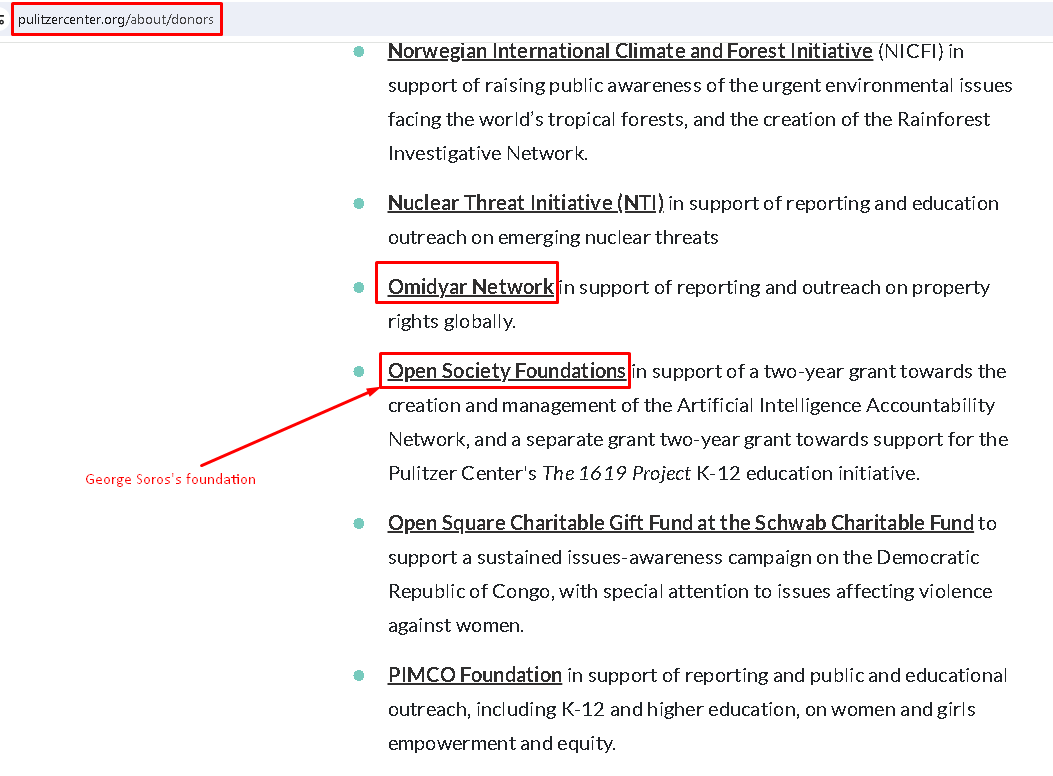Open the Nuclear Threat Initiative (NTI) link
The width and height of the screenshot is (1053, 776).
526,203
